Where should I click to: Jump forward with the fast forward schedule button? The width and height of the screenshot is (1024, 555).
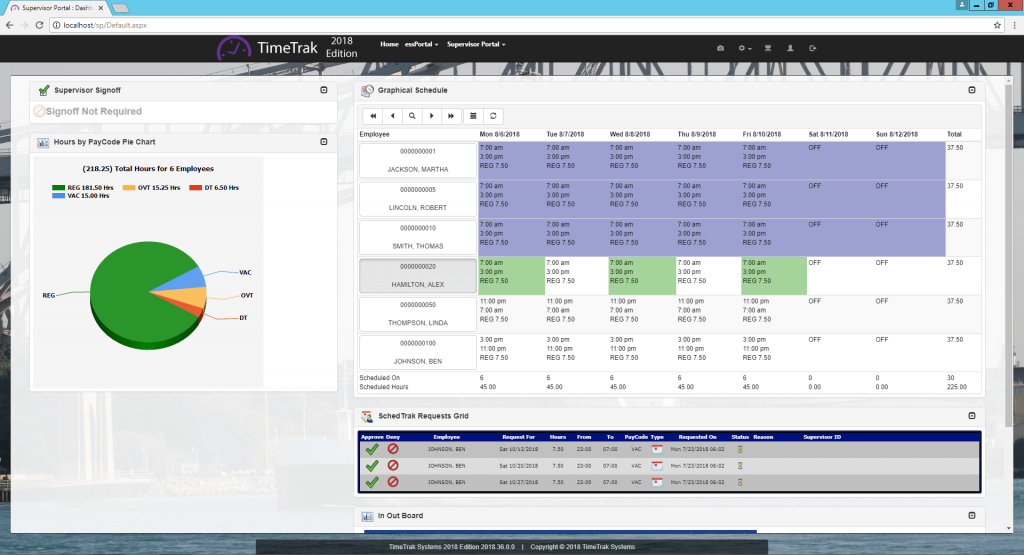[x=451, y=116]
